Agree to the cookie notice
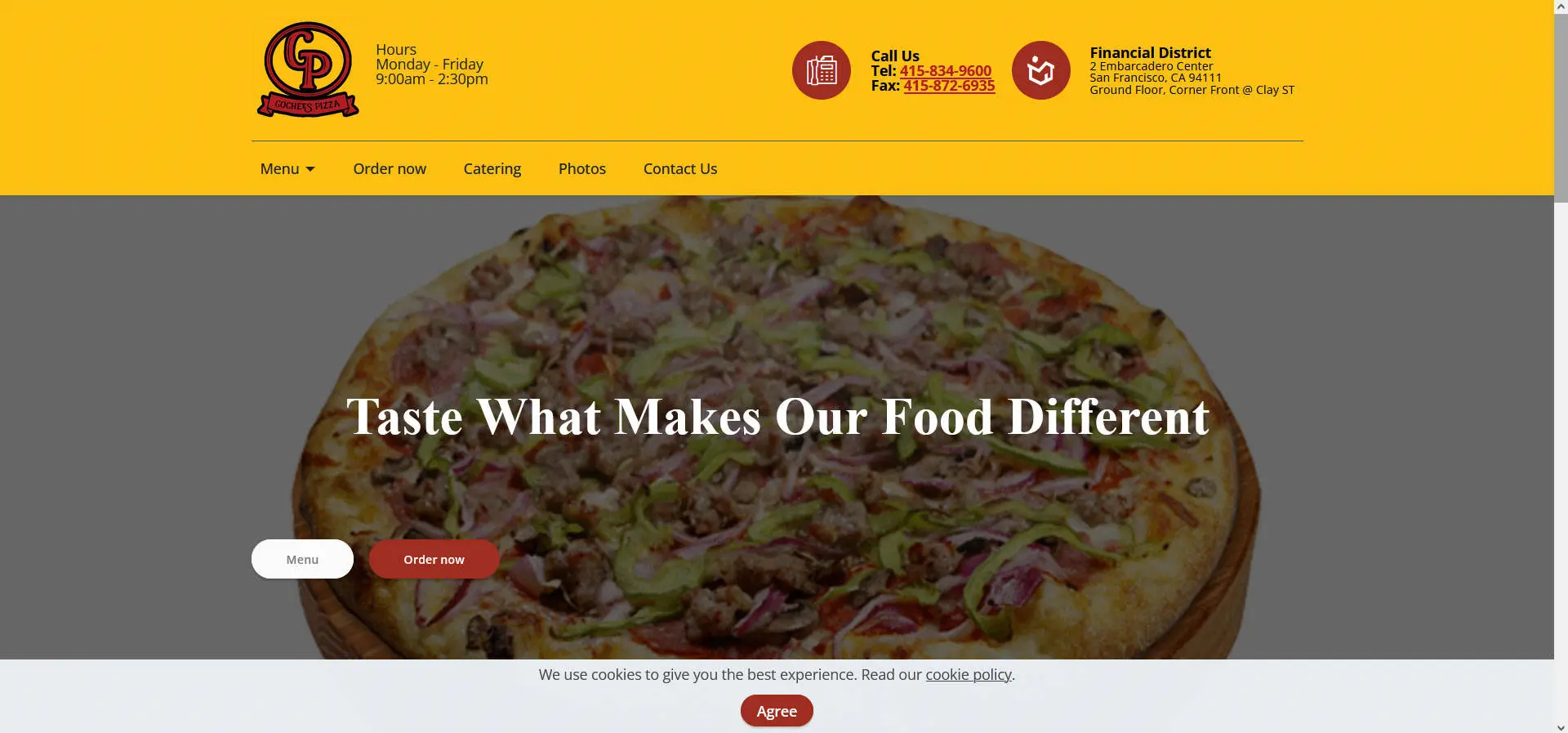1568x733 pixels. pyautogui.click(x=777, y=711)
